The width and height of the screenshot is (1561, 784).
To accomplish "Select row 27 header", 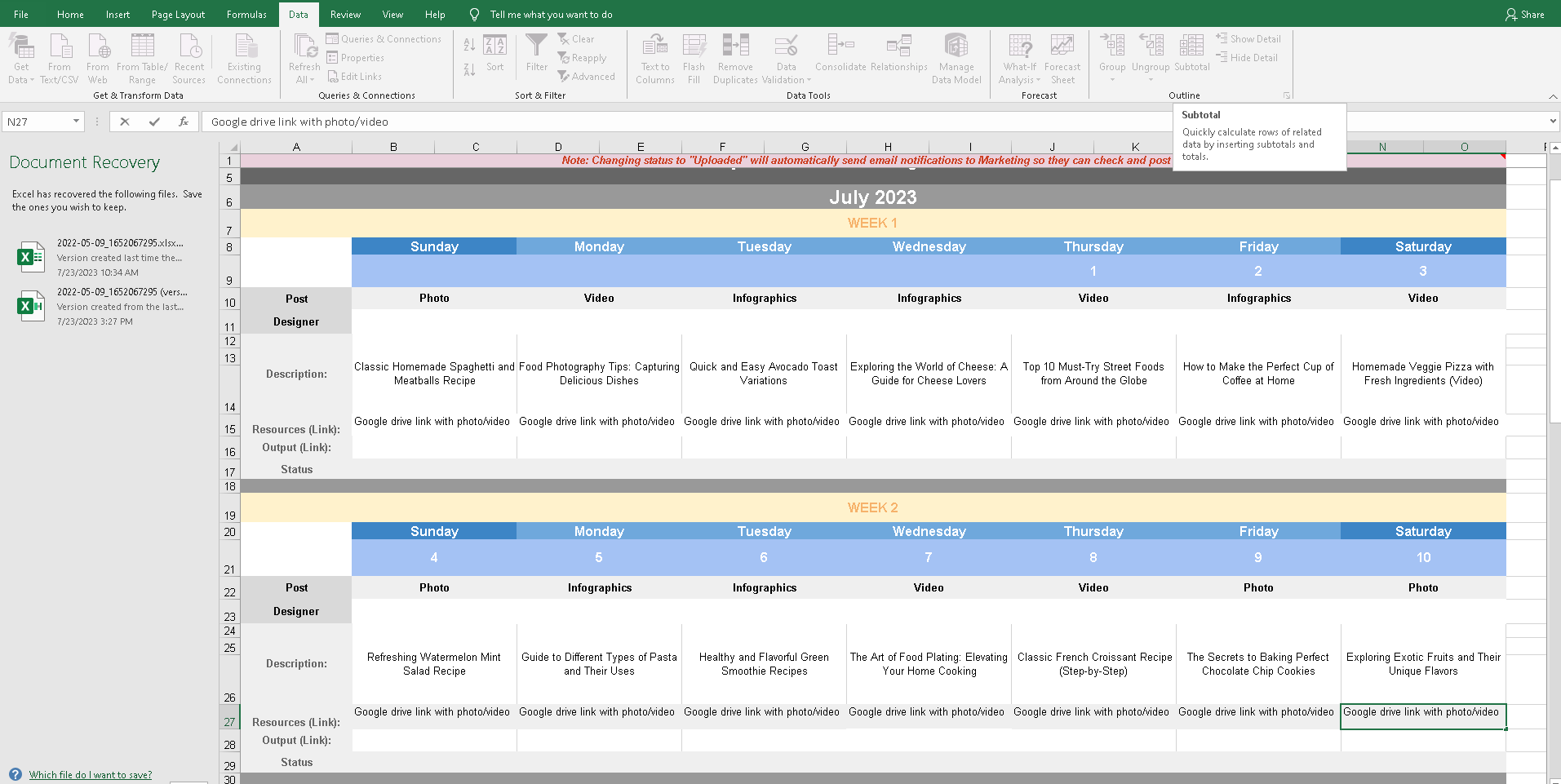I will point(229,717).
